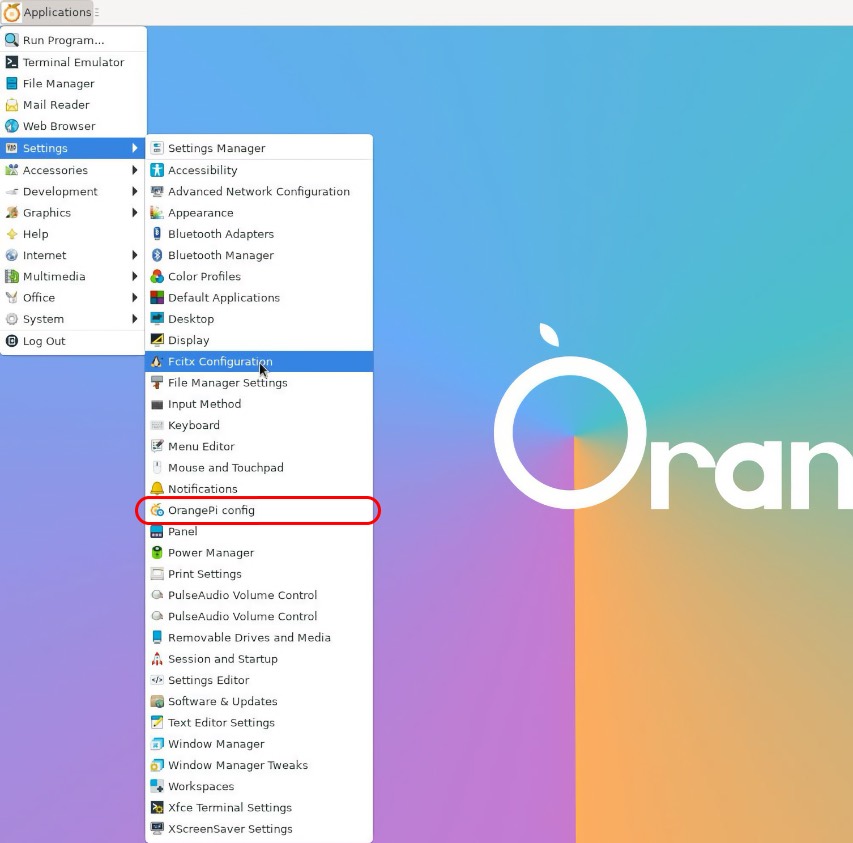853x843 pixels.
Task: Click the Appearance icon
Action: coord(157,212)
